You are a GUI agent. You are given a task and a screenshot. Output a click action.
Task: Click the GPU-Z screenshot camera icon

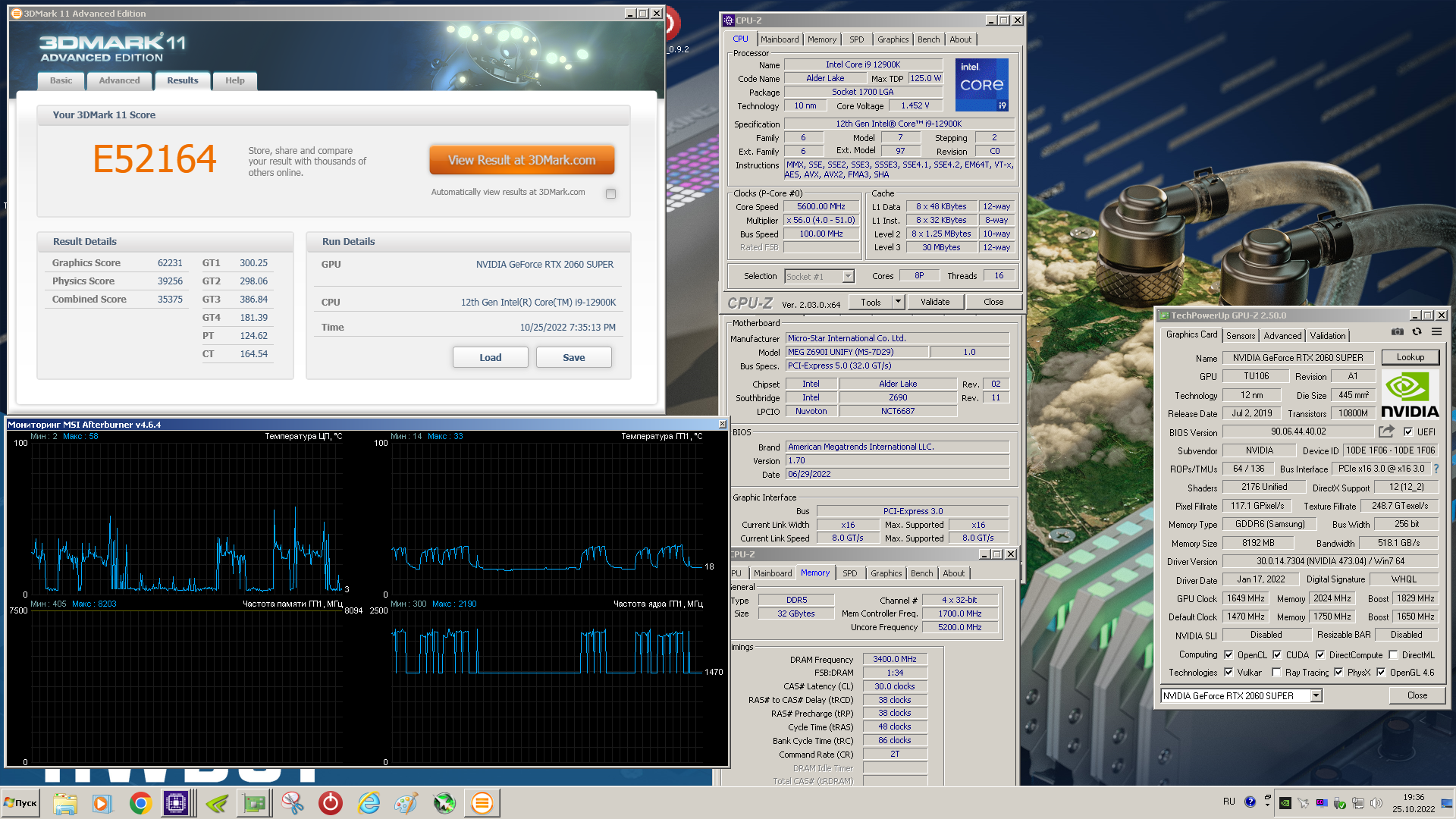click(1397, 332)
